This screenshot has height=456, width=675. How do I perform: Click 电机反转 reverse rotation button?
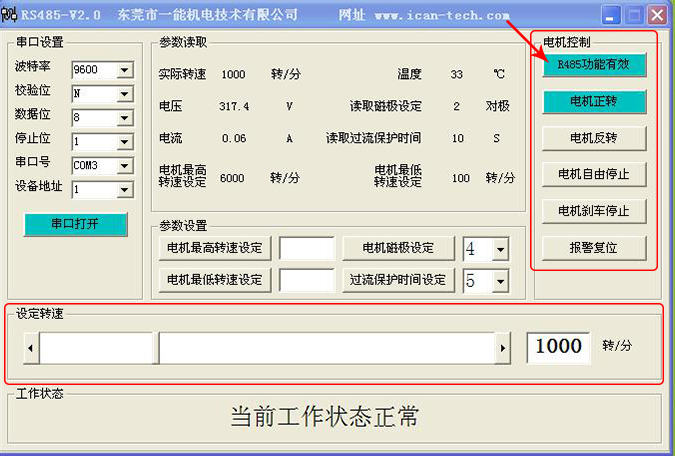594,138
